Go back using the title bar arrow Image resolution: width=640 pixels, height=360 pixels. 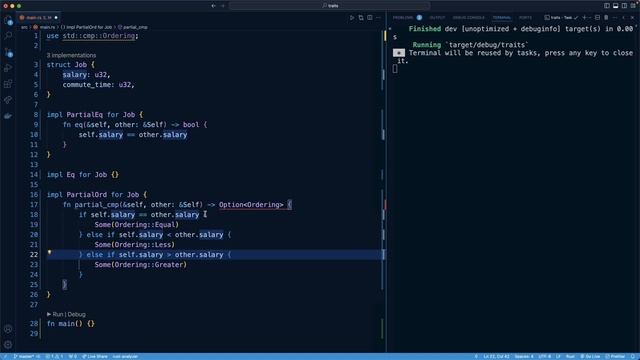tap(213, 6)
